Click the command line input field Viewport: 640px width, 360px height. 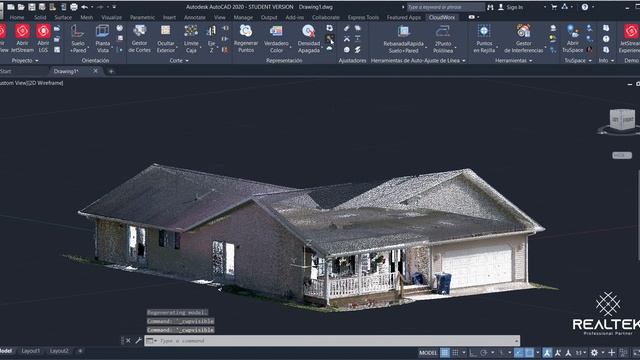(332, 340)
